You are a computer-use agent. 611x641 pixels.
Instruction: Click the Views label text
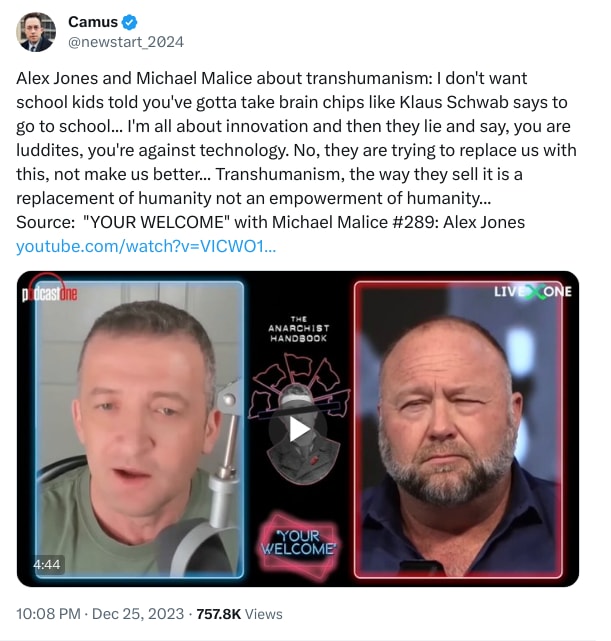264,614
